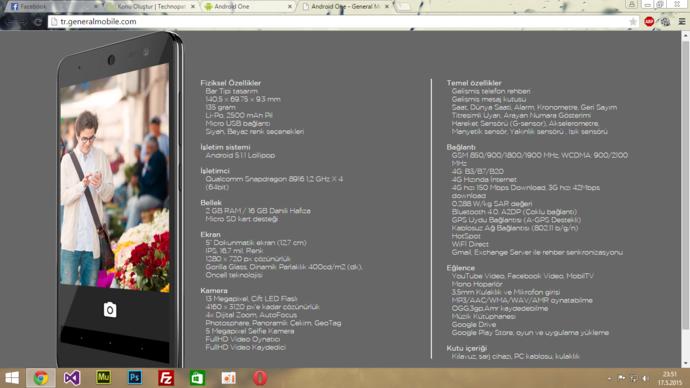The width and height of the screenshot is (690, 388).
Task: Open the Windows Store taskbar icon
Action: point(197,378)
